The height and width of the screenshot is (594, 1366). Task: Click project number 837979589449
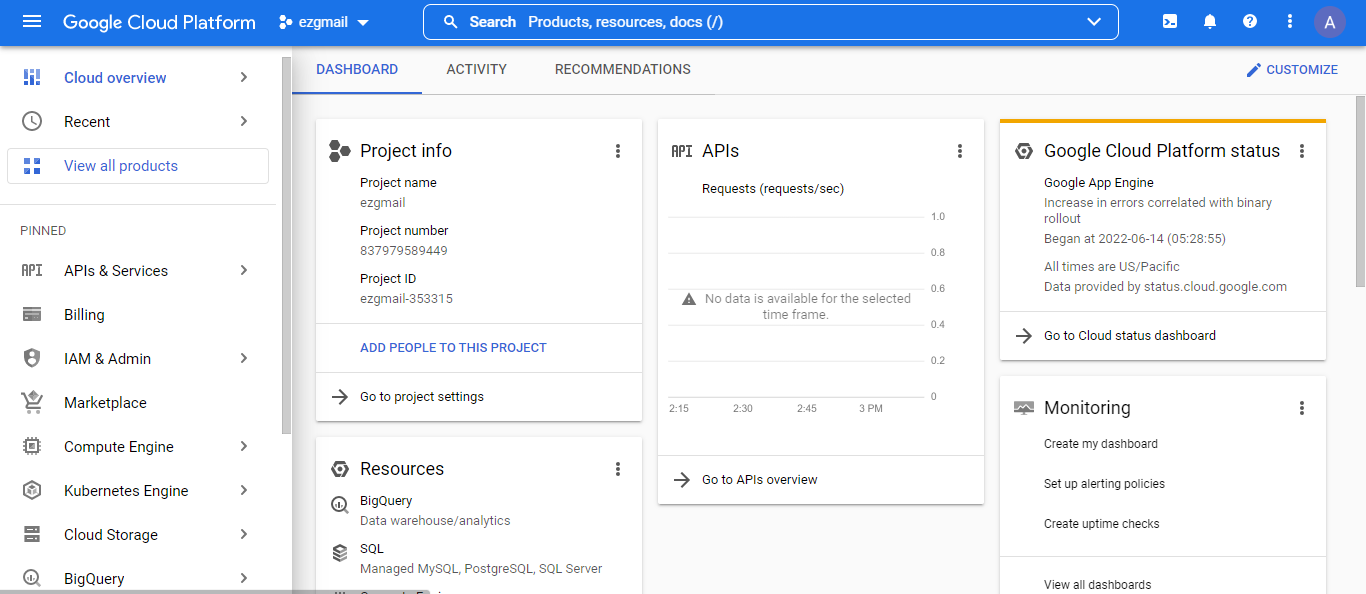(x=404, y=251)
